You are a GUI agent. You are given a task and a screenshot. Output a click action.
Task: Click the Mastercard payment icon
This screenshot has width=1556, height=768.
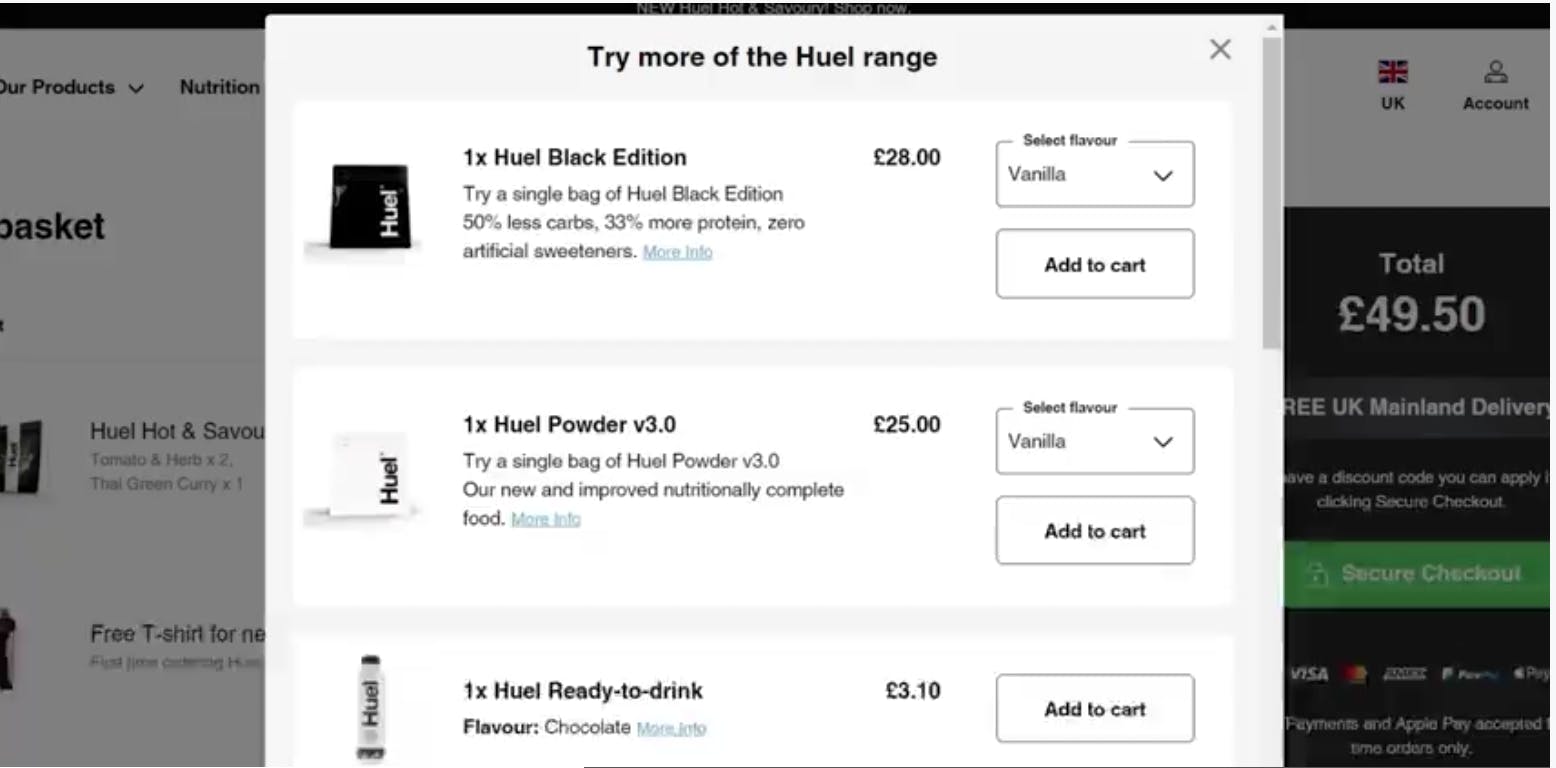click(x=1356, y=674)
